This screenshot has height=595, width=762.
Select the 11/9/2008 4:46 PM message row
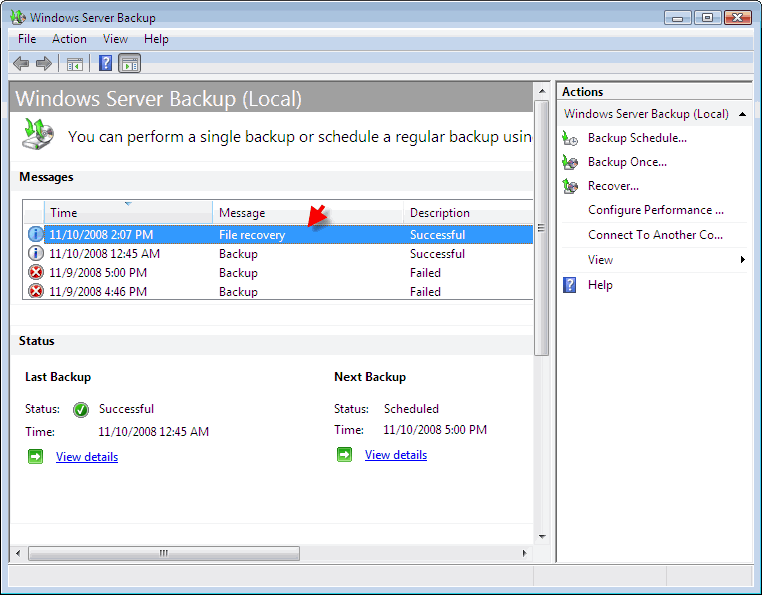pos(278,291)
